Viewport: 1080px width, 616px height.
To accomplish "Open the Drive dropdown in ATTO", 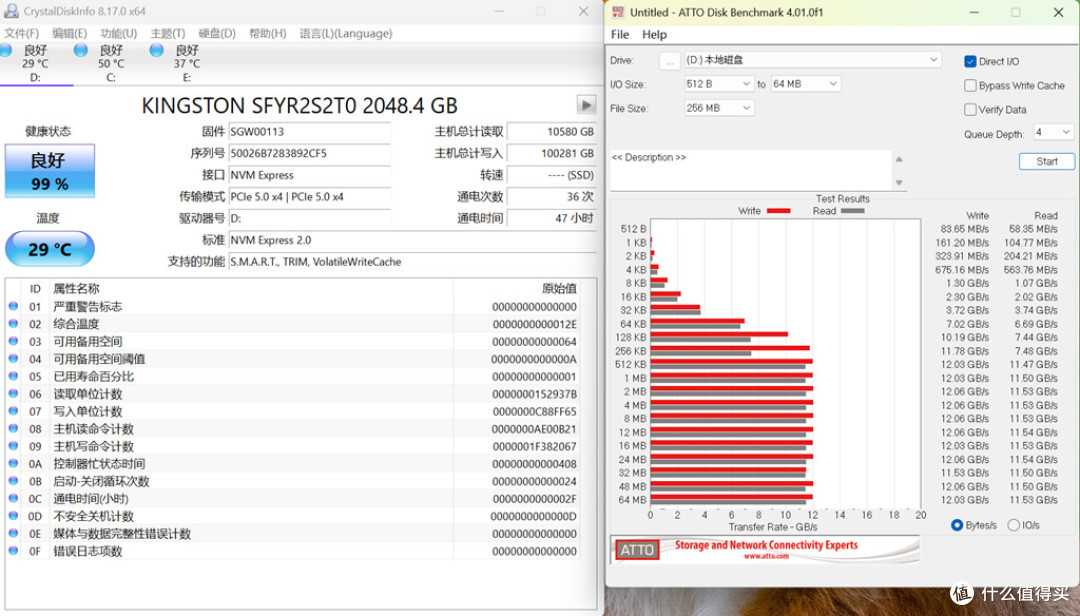I will click(813, 60).
